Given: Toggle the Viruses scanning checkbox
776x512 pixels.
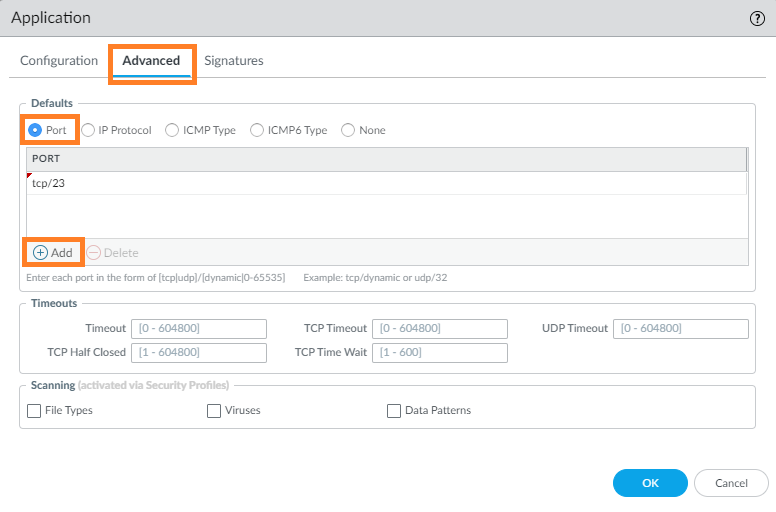Looking at the screenshot, I should point(214,410).
